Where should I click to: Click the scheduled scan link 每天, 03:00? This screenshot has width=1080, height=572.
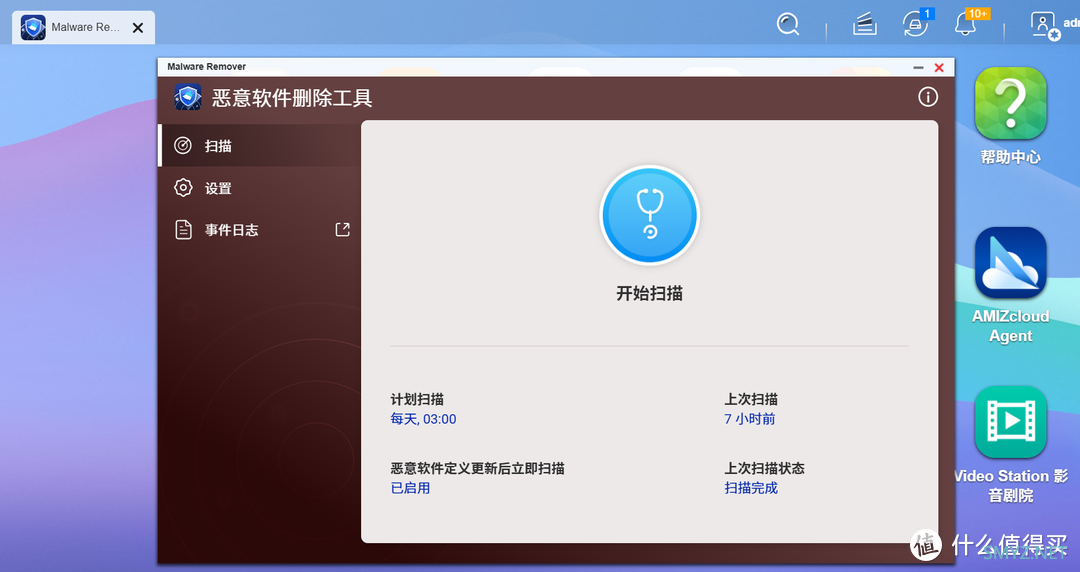click(423, 419)
